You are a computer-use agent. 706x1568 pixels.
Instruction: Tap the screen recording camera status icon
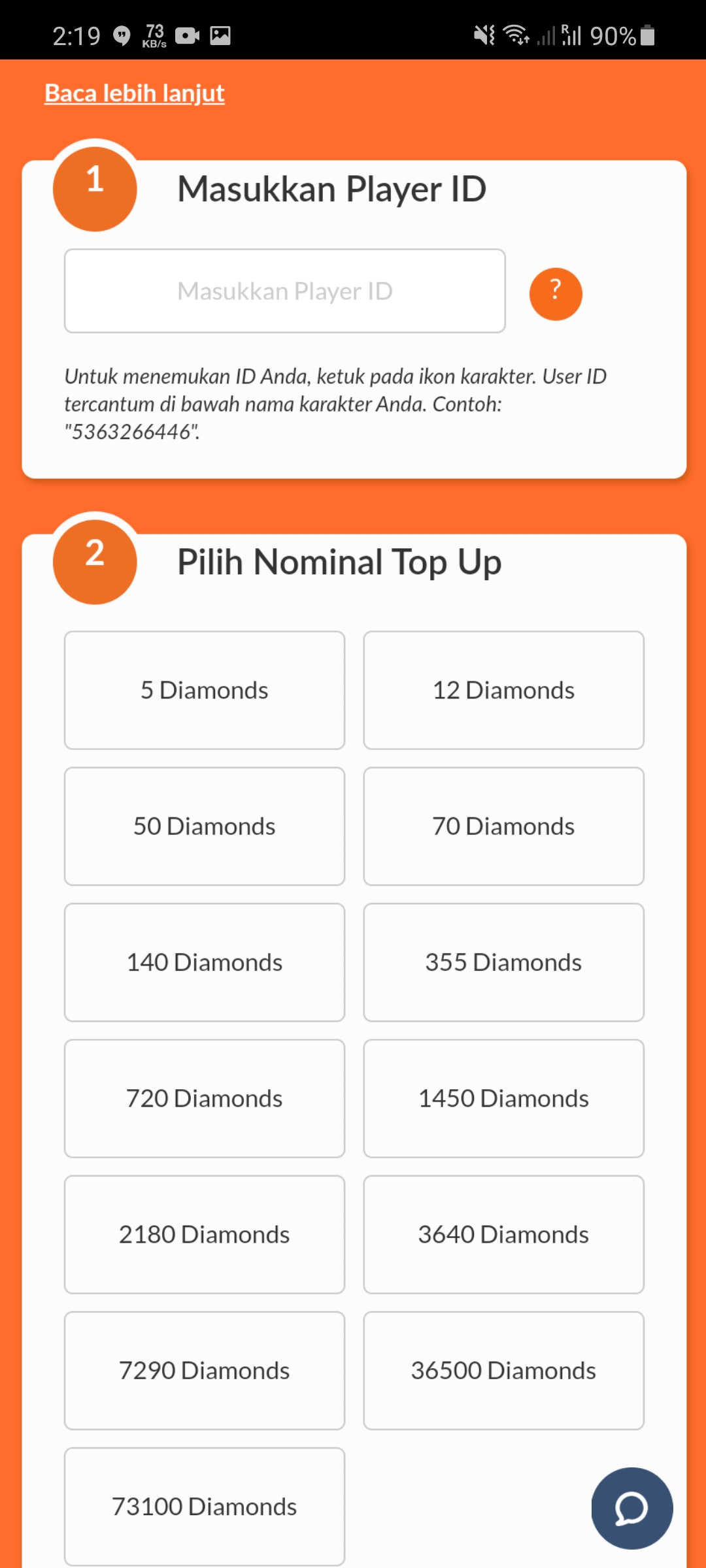187,36
